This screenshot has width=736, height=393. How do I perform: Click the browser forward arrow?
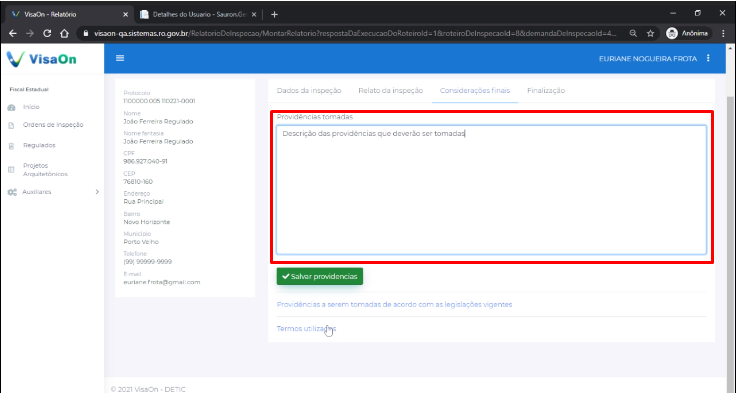coord(30,33)
